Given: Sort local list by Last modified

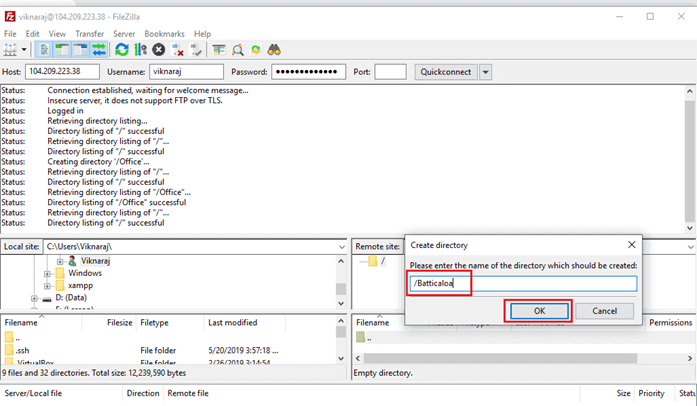Looking at the screenshot, I should (x=245, y=322).
